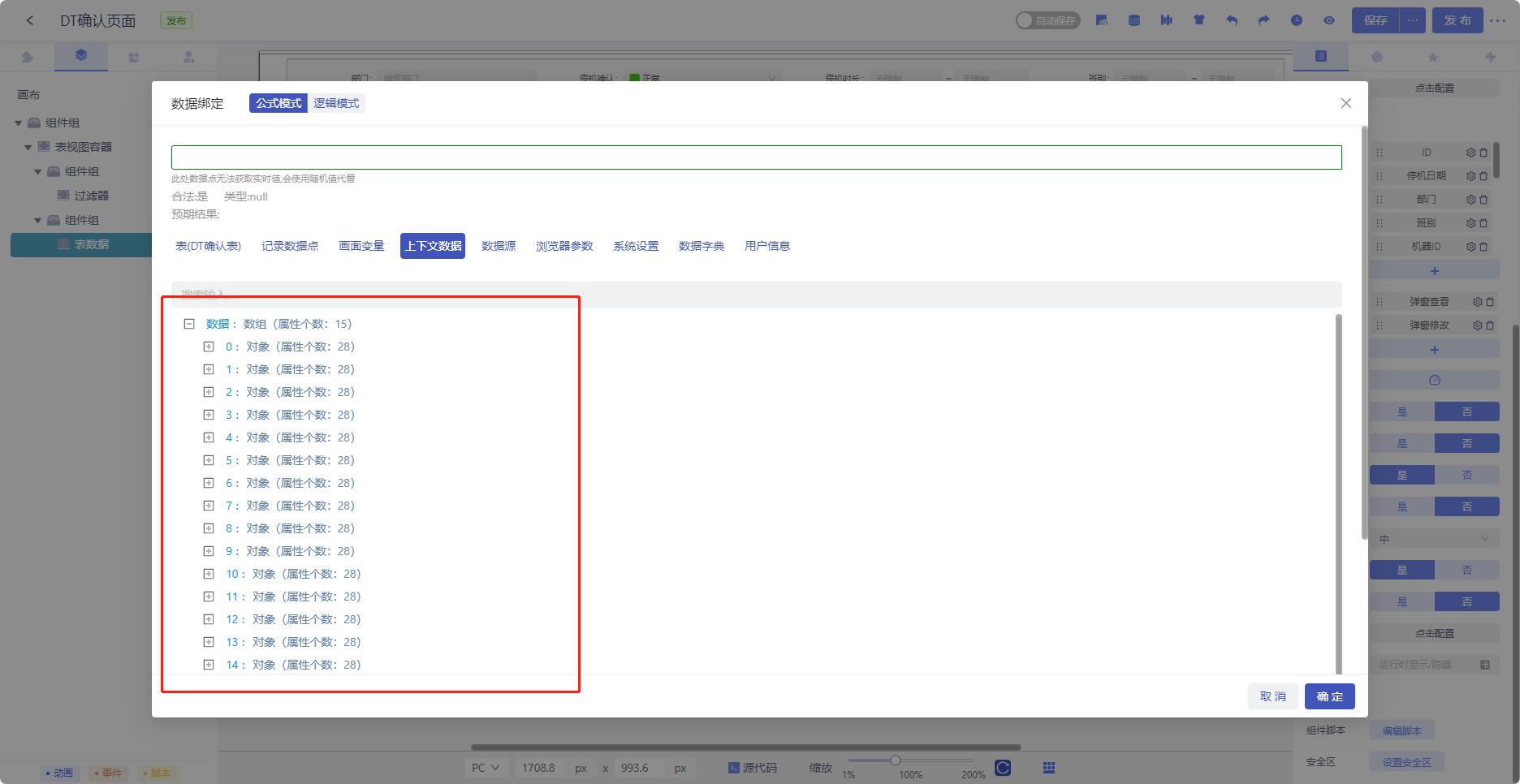
Task: Collapse the 表视图容器 tree node
Action: (28, 148)
